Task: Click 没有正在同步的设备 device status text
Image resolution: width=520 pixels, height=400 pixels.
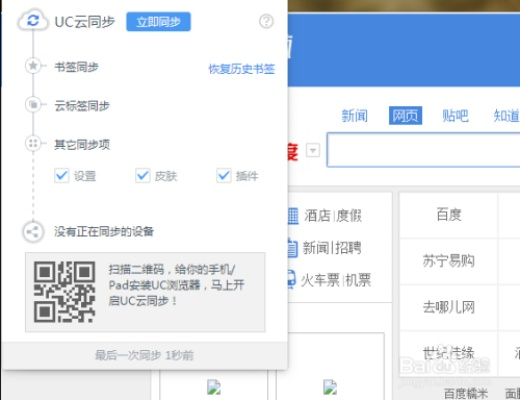Action: 104,231
